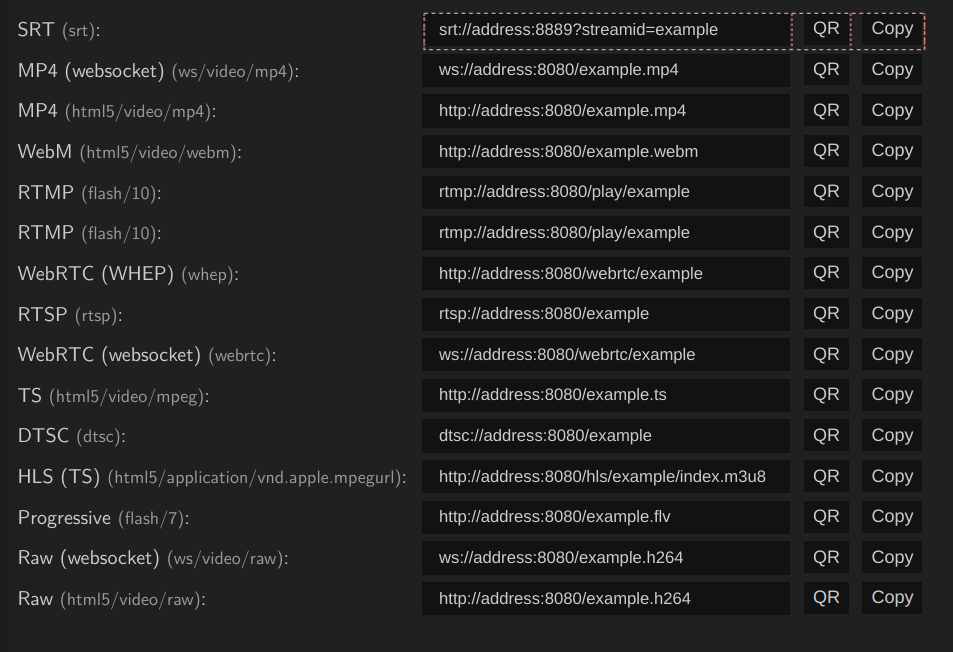Viewport: 953px width, 652px height.
Task: Click QR for the Progressive FLV URL
Action: pyautogui.click(x=825, y=516)
